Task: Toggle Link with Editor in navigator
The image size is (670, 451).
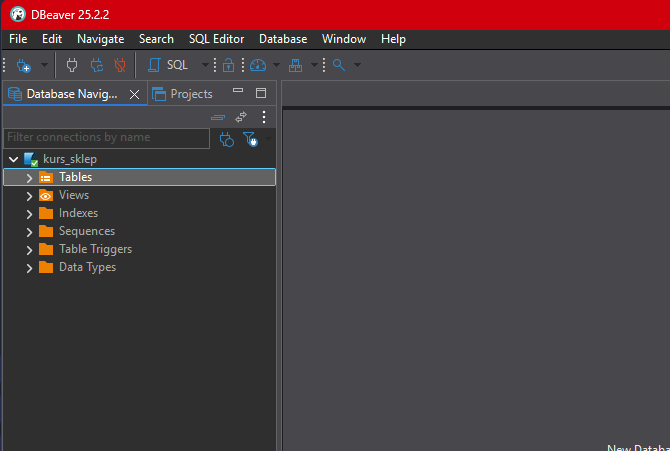Action: click(241, 117)
